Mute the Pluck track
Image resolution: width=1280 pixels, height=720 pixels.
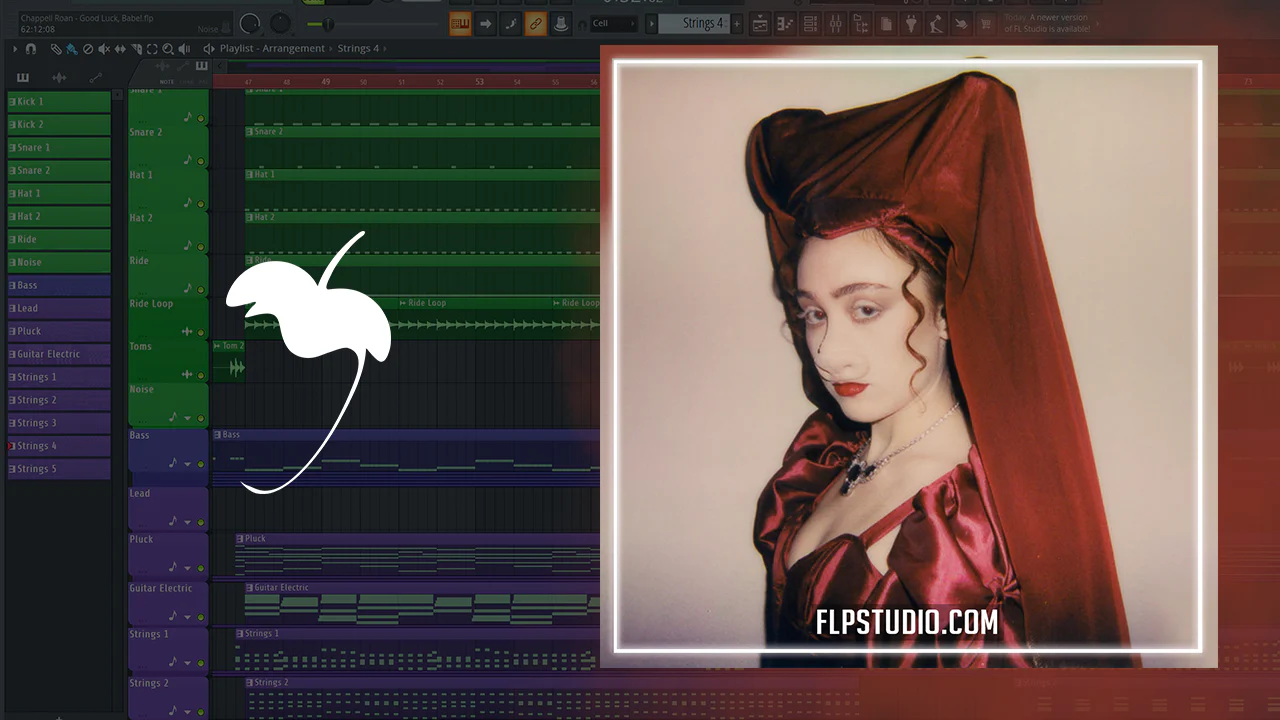click(x=201, y=568)
